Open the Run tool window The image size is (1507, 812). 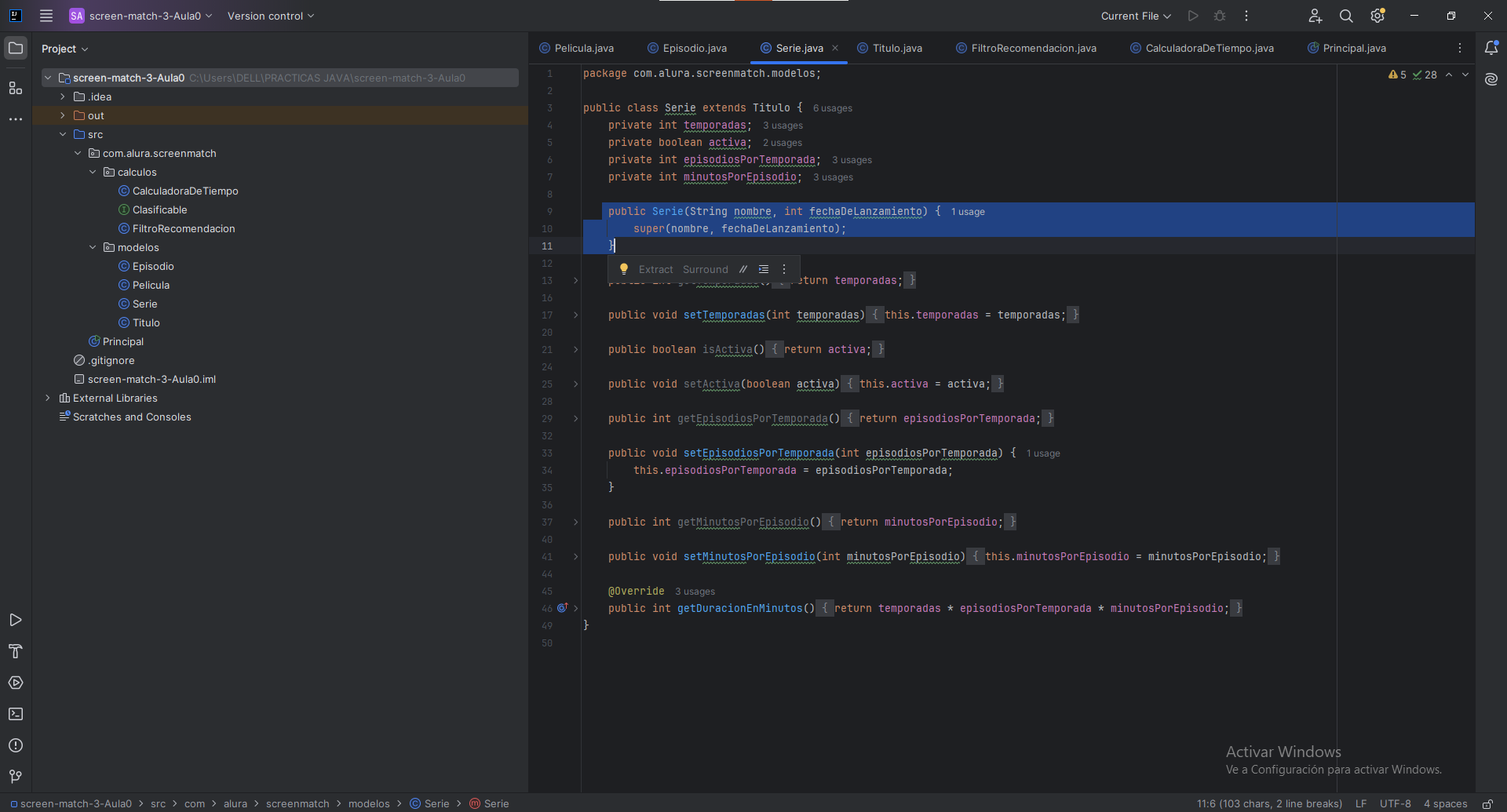click(x=16, y=620)
